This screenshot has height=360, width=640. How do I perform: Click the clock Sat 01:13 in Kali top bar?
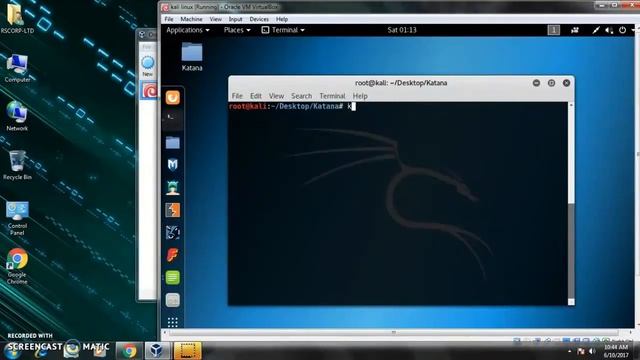[402, 30]
